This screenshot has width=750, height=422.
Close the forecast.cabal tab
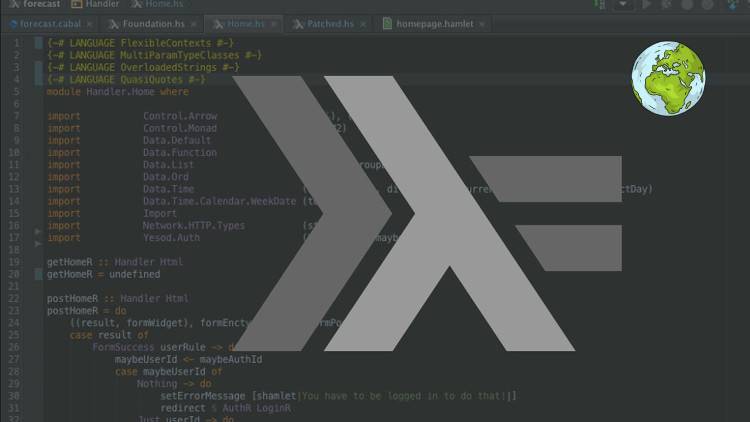(92, 22)
